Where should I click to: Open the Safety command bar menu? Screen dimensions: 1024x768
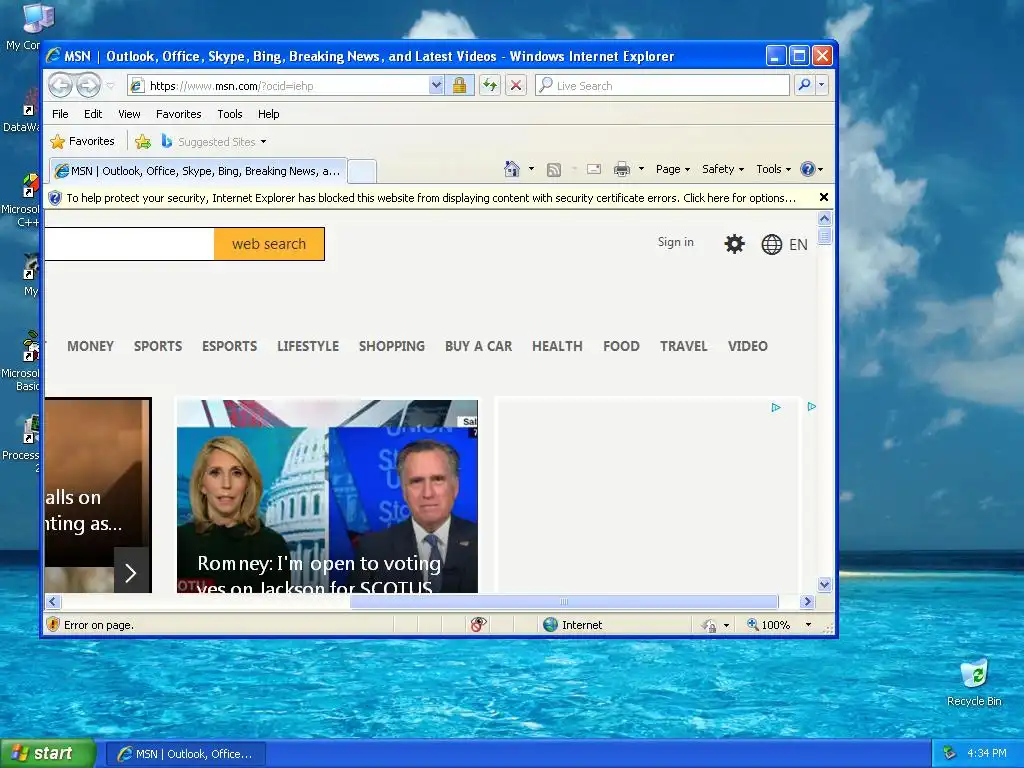[723, 169]
